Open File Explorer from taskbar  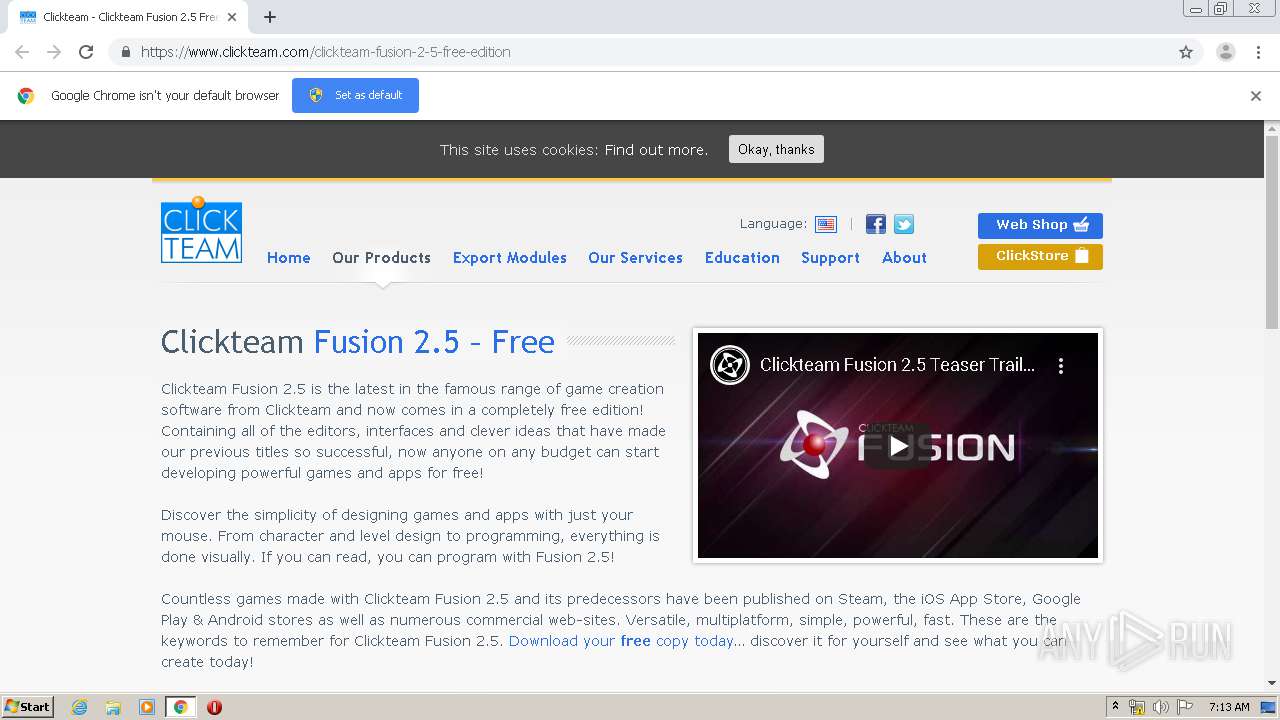pos(113,707)
